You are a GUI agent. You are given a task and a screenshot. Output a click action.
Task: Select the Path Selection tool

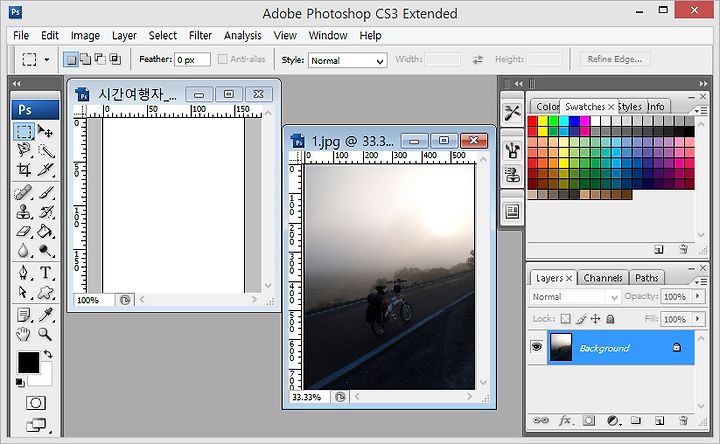coord(24,292)
